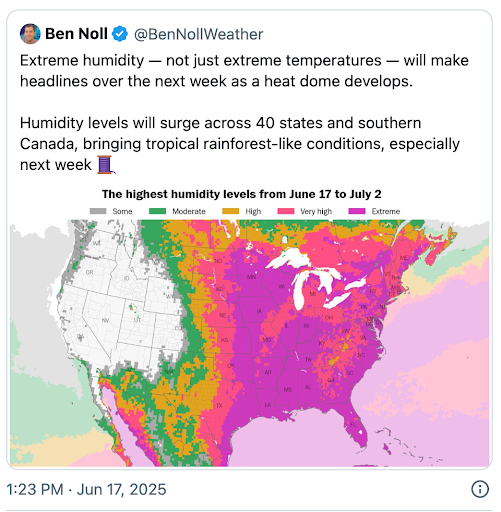Click the MN label on map
501x512 pixels.
pos(251,277)
